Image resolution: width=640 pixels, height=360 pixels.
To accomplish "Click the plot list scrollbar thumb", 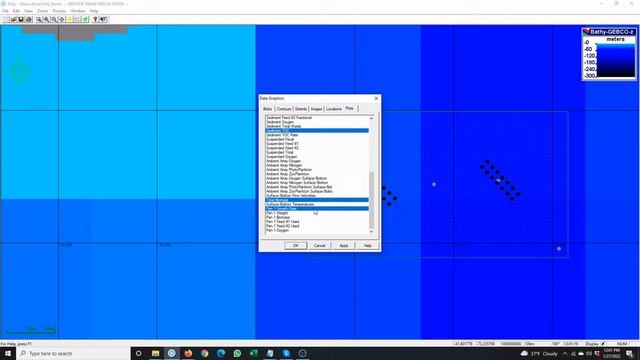I will pyautogui.click(x=371, y=200).
